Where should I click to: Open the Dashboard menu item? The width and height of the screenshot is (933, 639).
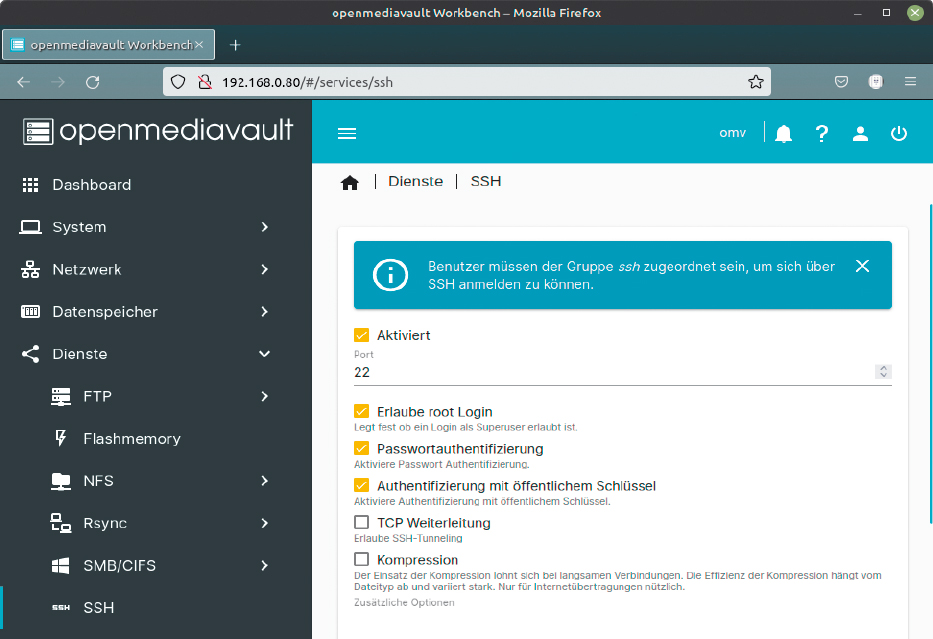(x=156, y=185)
